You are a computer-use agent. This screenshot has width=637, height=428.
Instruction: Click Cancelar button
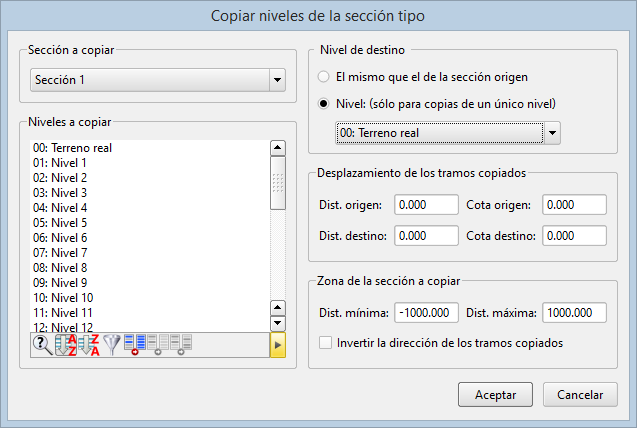580,394
